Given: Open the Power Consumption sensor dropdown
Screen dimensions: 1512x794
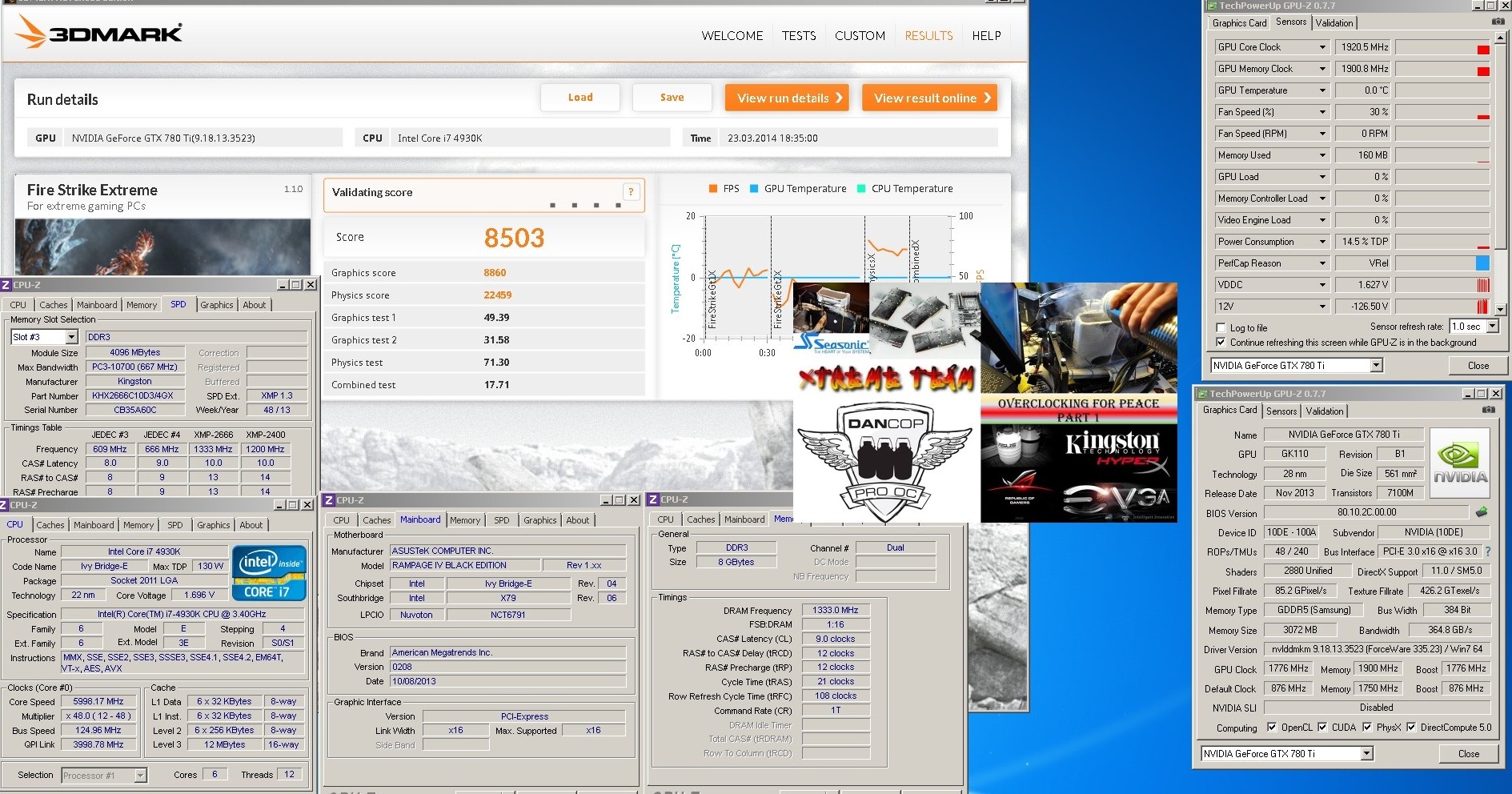Looking at the screenshot, I should 1322,242.
